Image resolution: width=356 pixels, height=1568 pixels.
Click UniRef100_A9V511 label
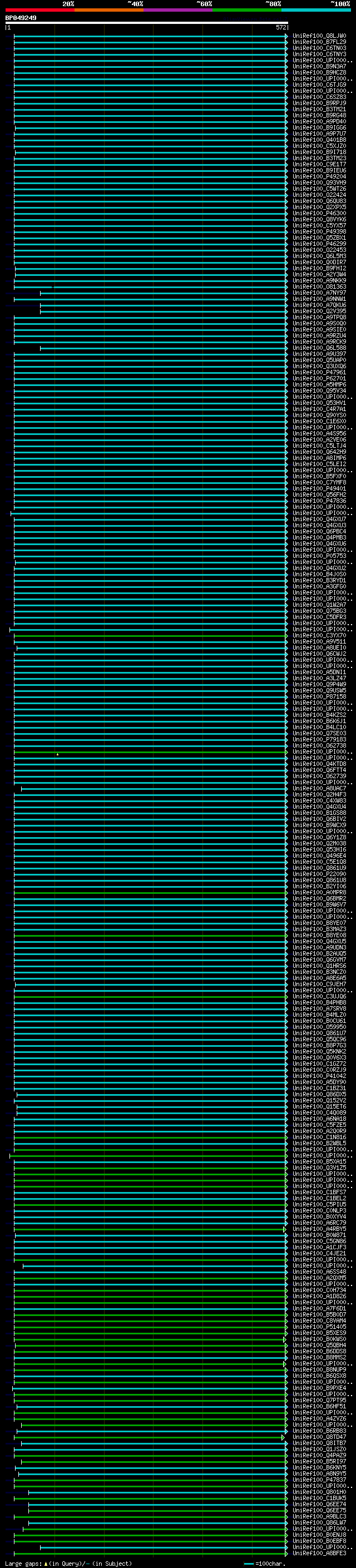(319, 641)
